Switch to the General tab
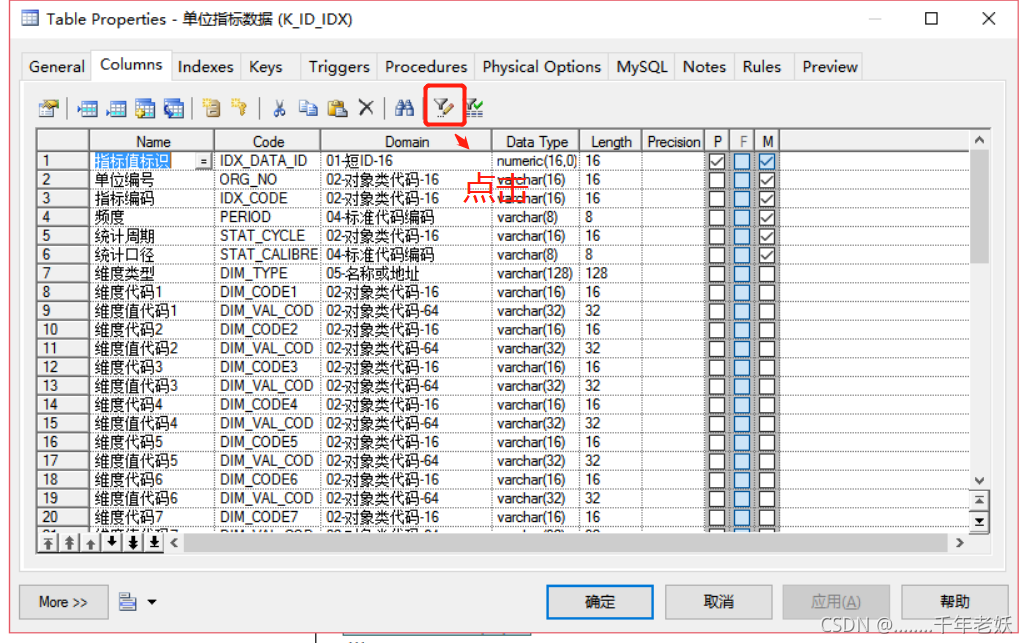This screenshot has height=643, width=1028. 56,67
